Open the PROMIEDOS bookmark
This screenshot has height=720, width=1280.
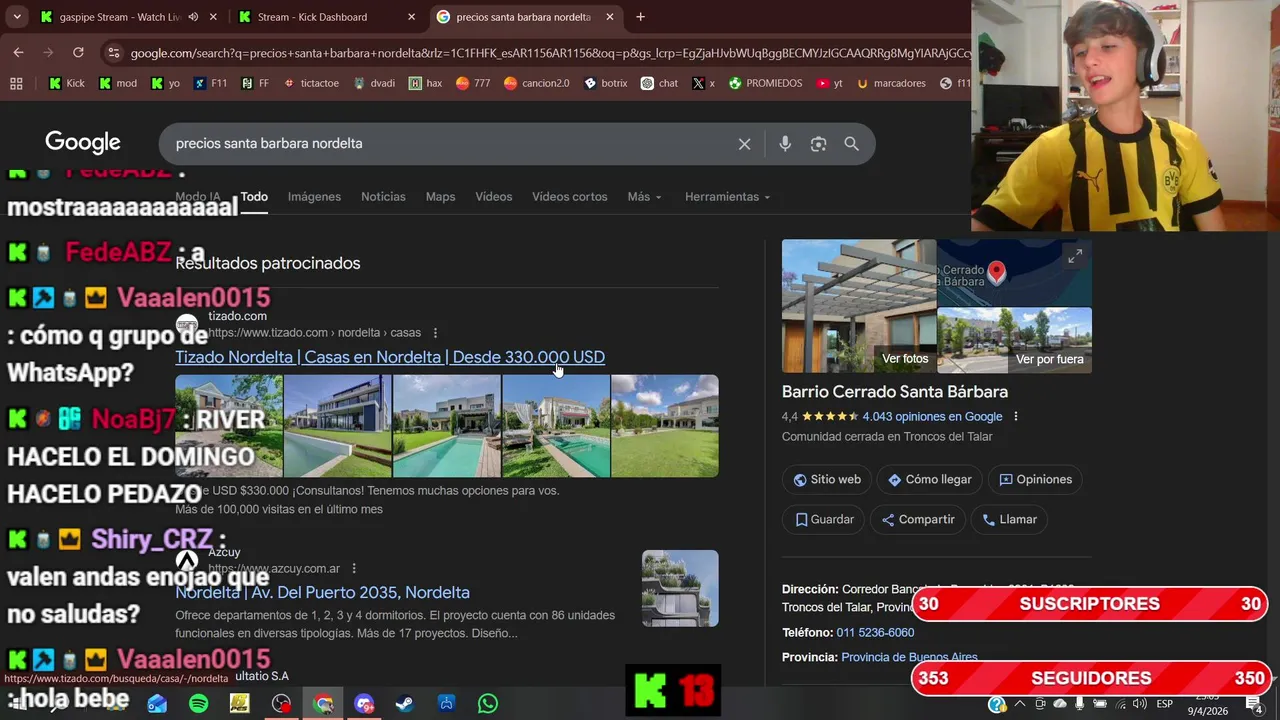pyautogui.click(x=765, y=83)
